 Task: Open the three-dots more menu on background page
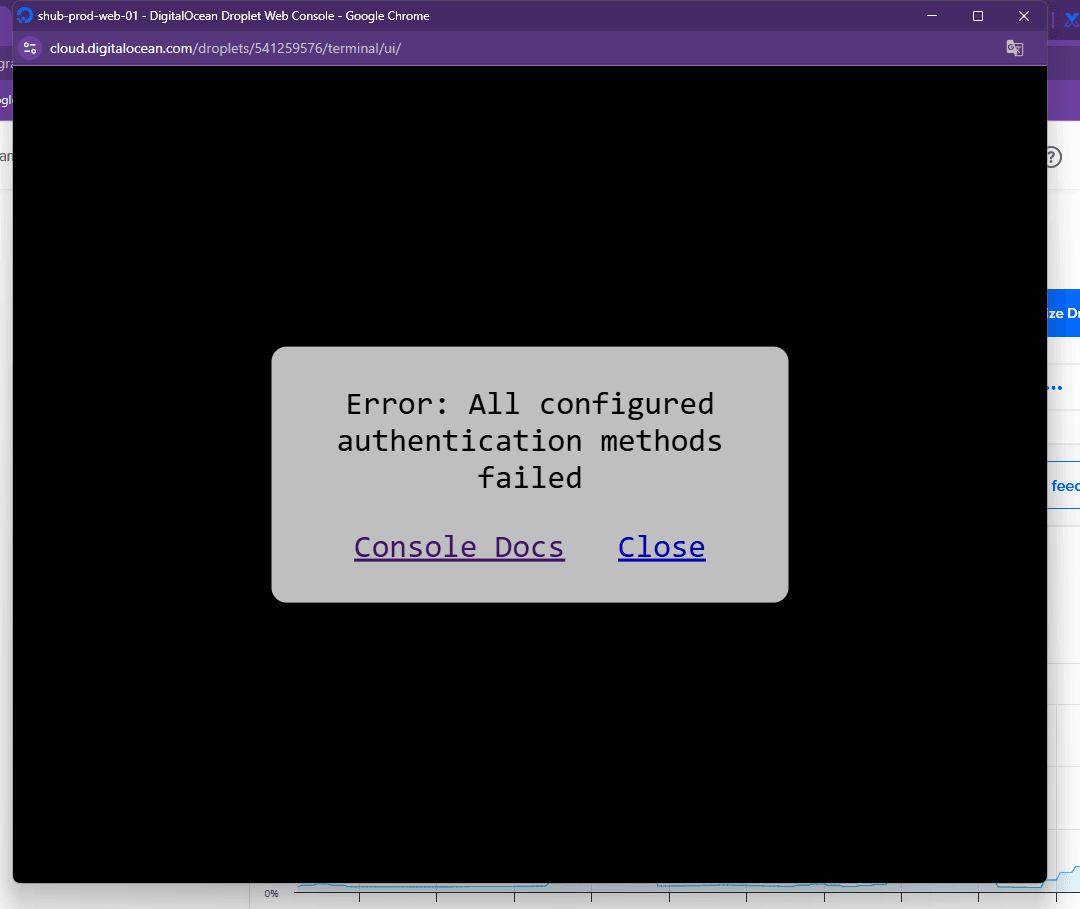click(1054, 388)
